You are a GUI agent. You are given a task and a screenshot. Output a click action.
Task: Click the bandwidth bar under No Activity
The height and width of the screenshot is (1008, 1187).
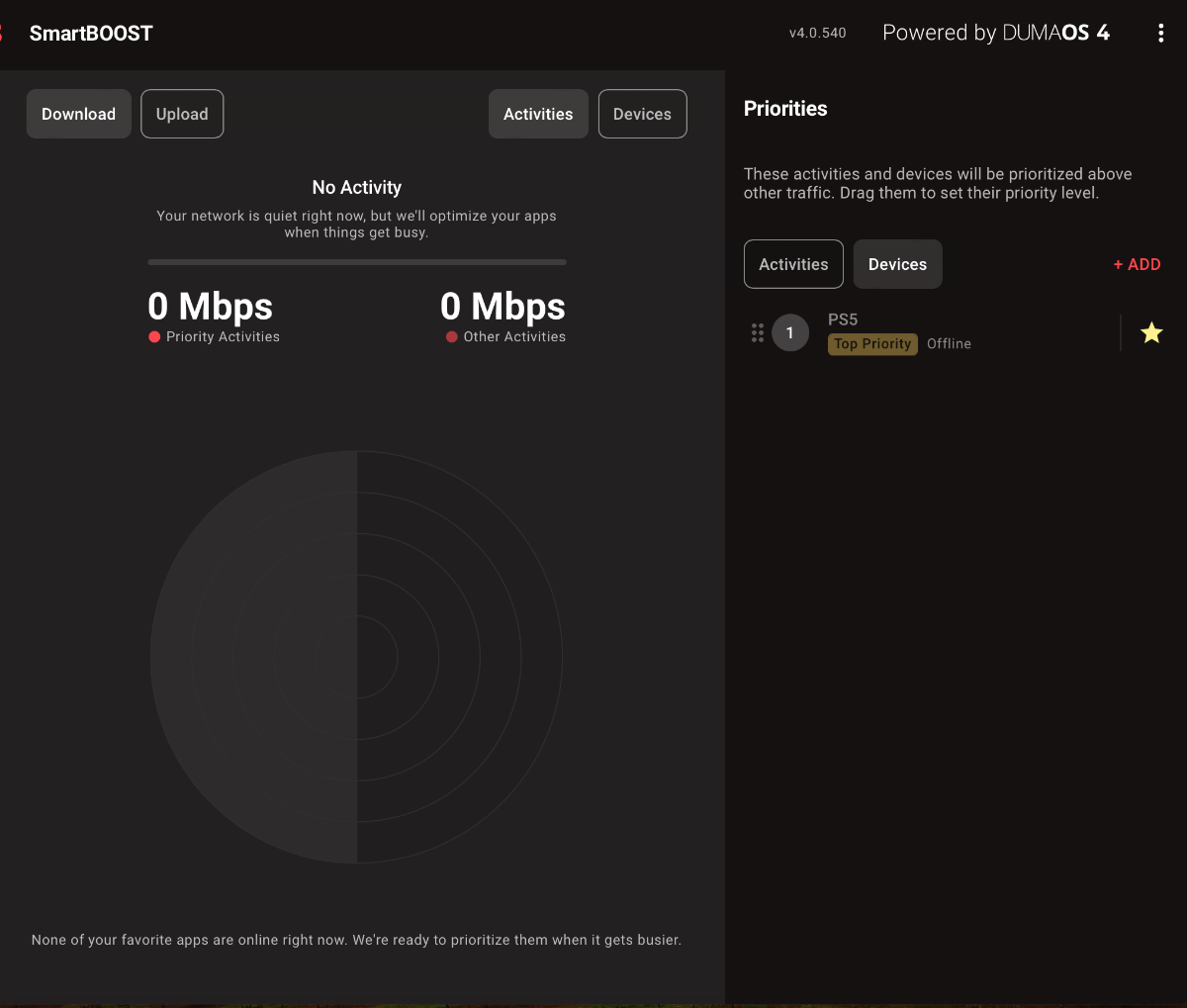coord(357,262)
